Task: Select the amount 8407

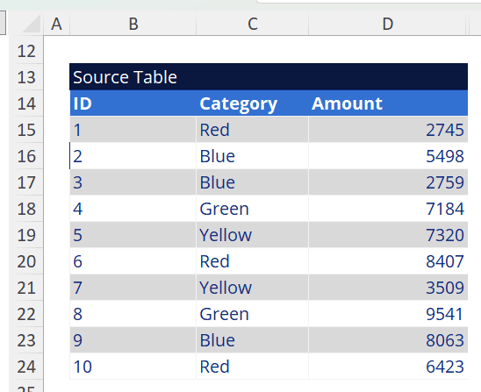Action: point(388,261)
